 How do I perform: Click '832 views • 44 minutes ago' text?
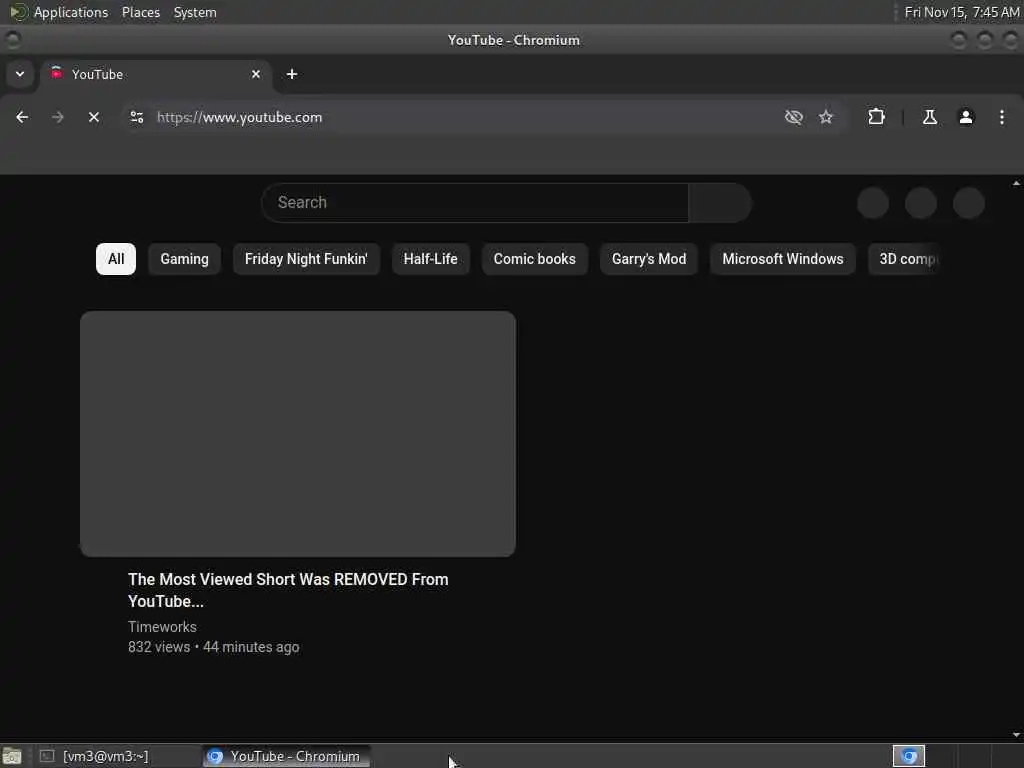click(214, 647)
